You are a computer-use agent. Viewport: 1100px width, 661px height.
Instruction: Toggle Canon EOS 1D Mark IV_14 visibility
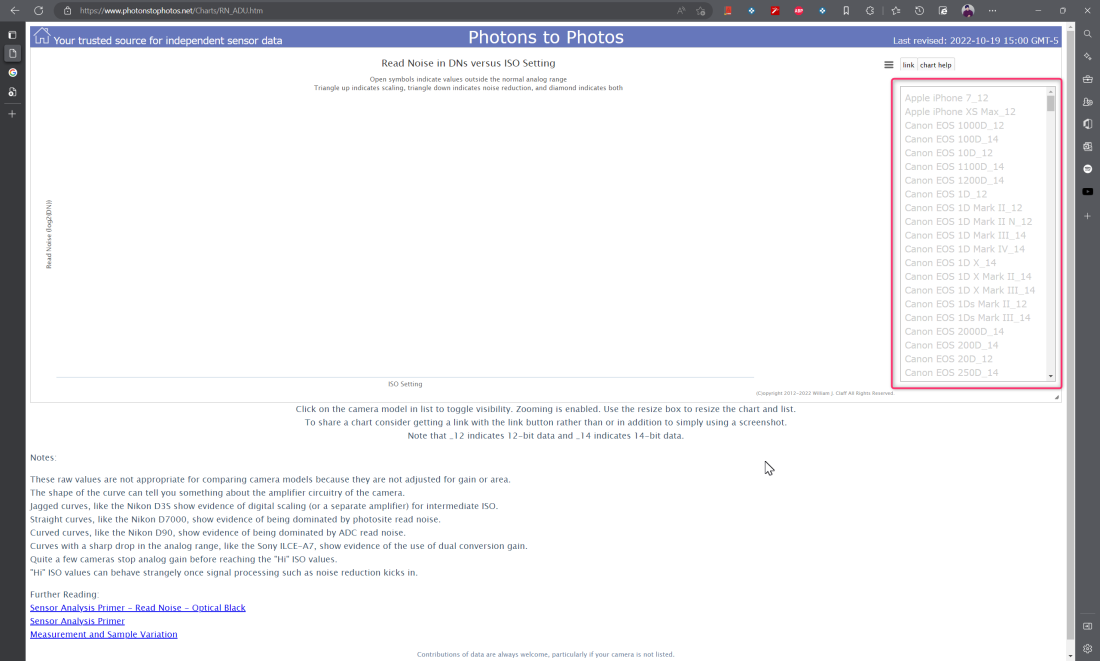pos(965,249)
